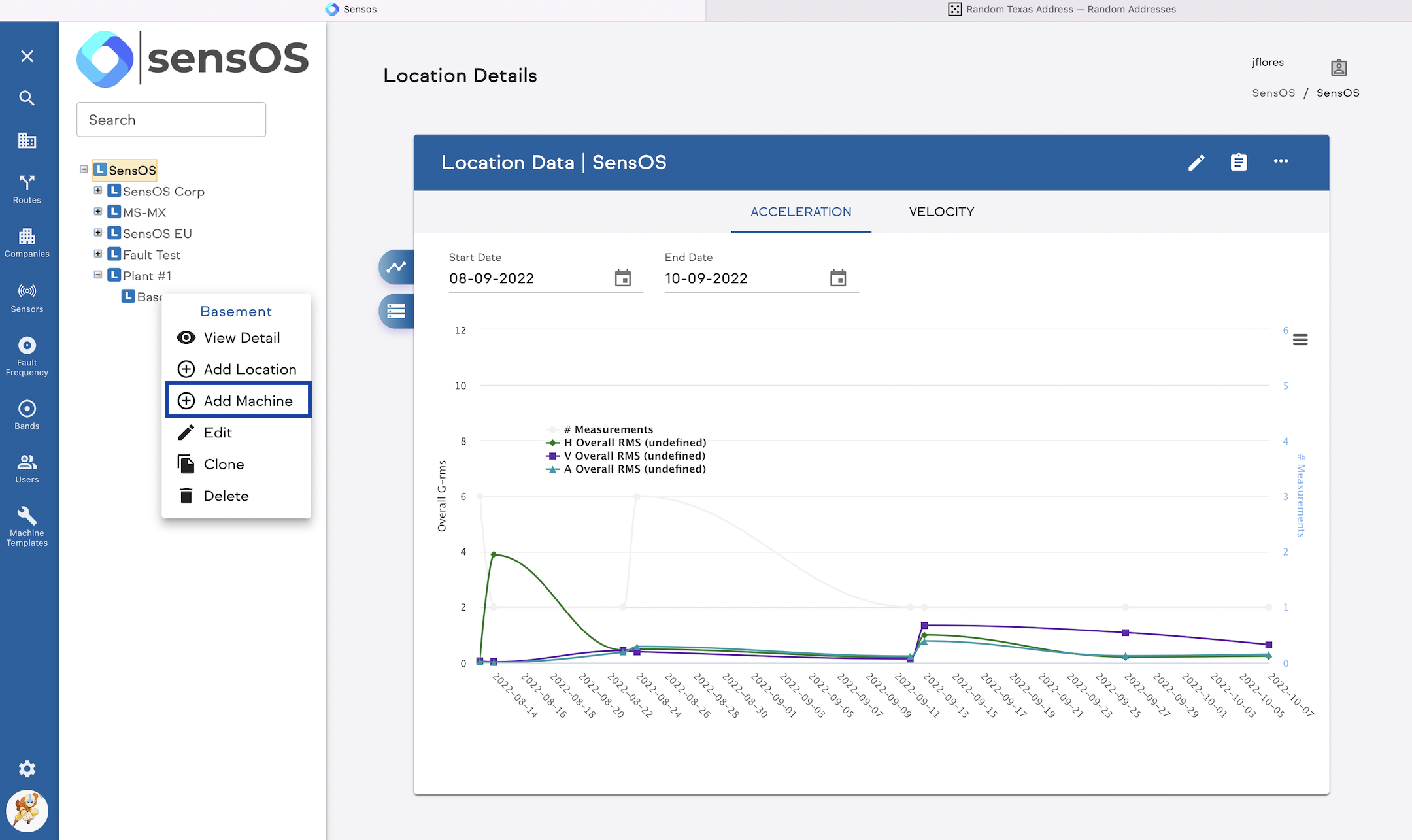Open Fault Frequency from the sidebar

(x=27, y=357)
